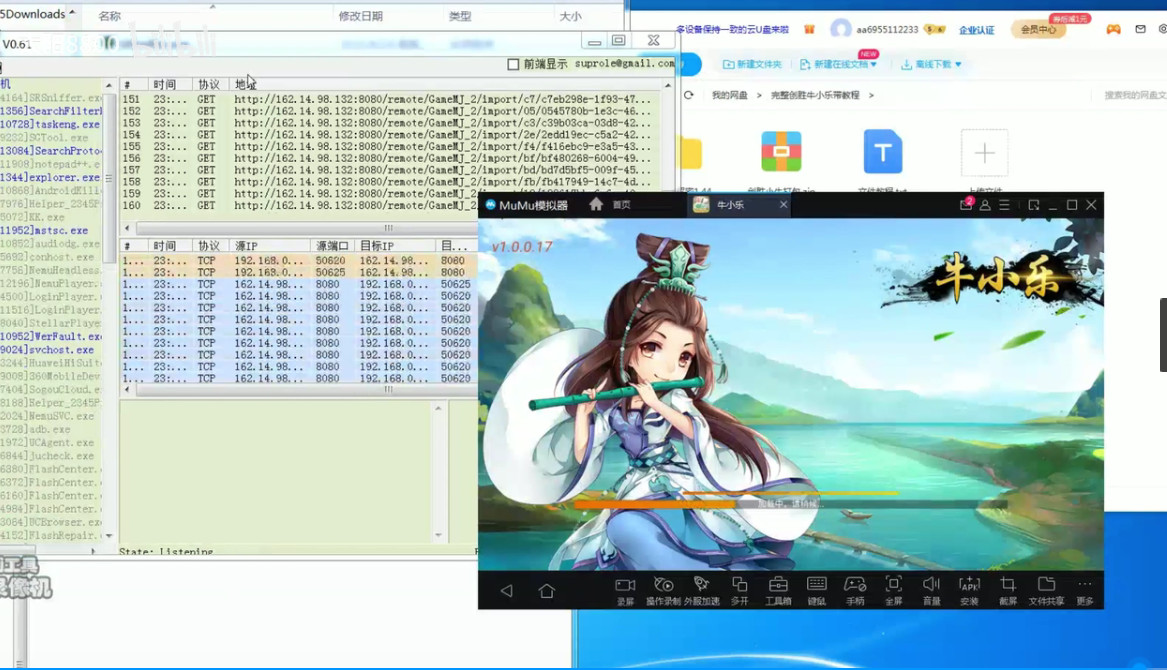Toggle the 前端显示 checkbox
Screen dimensions: 1167x670
[514, 64]
